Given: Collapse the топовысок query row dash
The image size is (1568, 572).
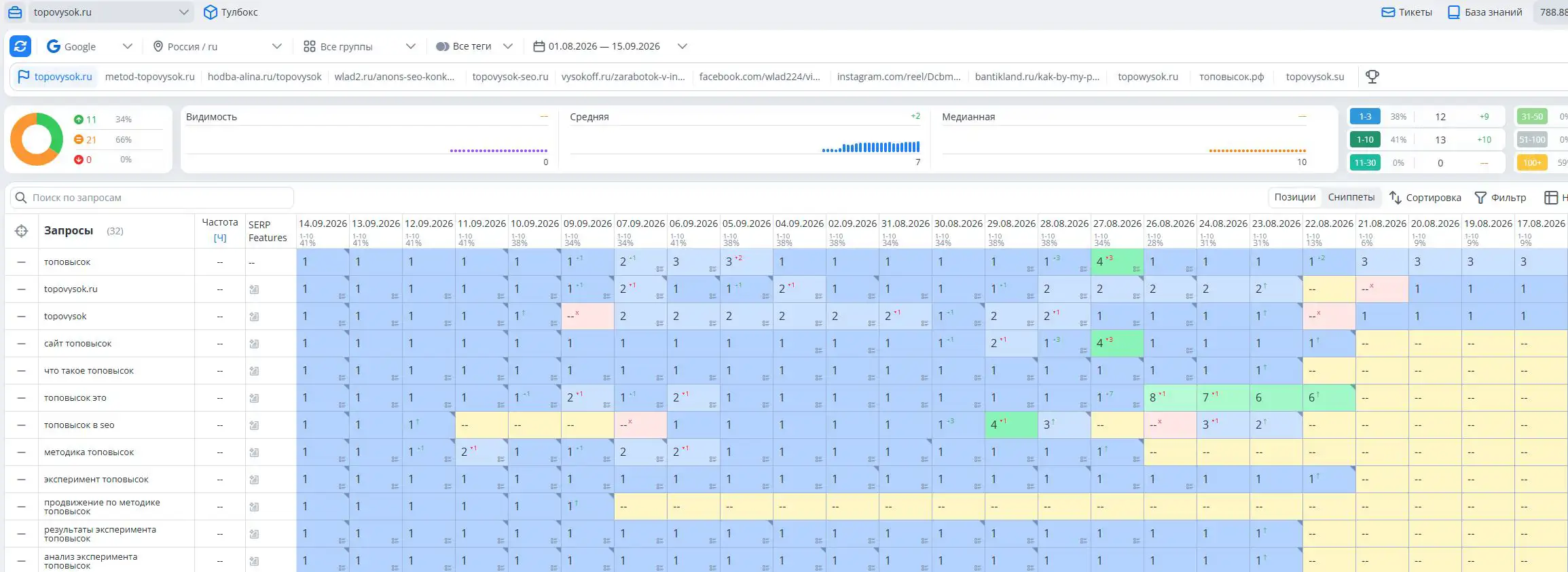Looking at the screenshot, I should (21, 262).
